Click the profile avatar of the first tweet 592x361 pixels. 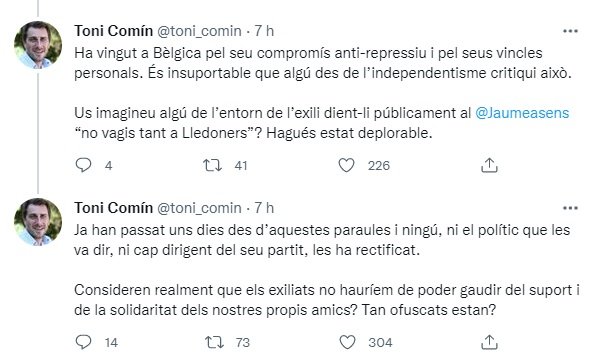click(x=38, y=45)
